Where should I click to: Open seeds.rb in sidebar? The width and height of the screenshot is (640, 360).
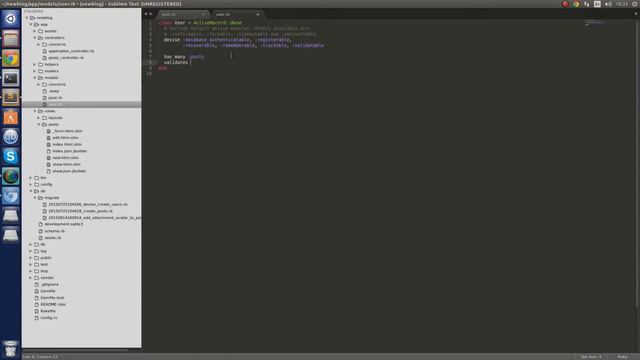click(53, 238)
